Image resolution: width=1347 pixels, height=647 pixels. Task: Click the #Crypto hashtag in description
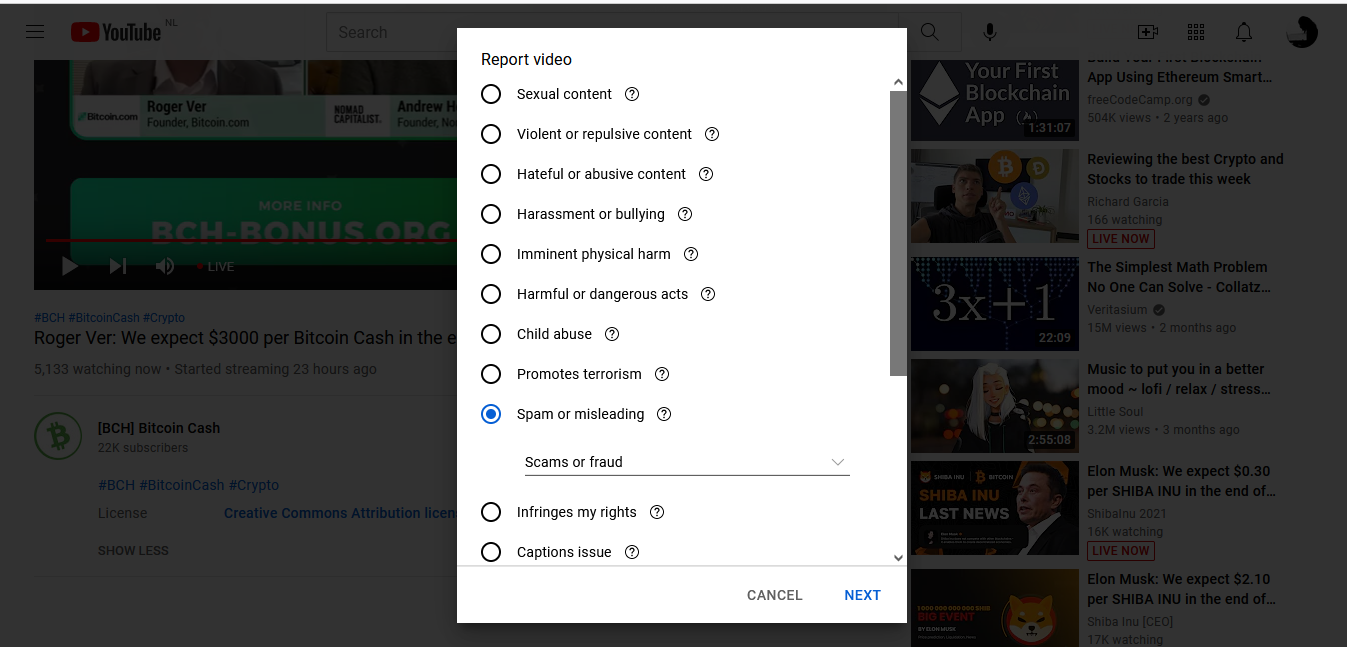[254, 485]
